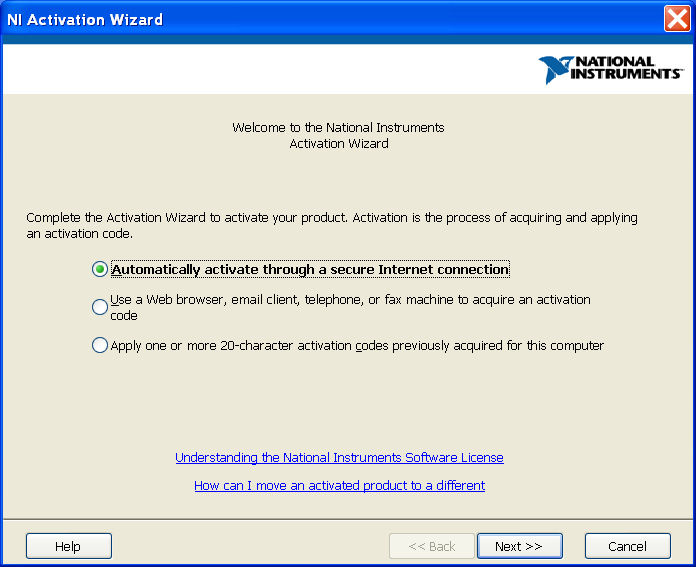Screen dimensions: 696x567
Task: Click the Cancel button
Action: (x=628, y=546)
